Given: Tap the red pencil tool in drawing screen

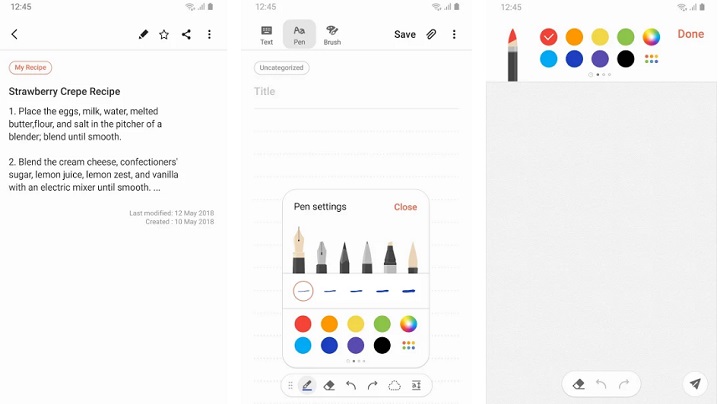Looking at the screenshot, I should [513, 55].
